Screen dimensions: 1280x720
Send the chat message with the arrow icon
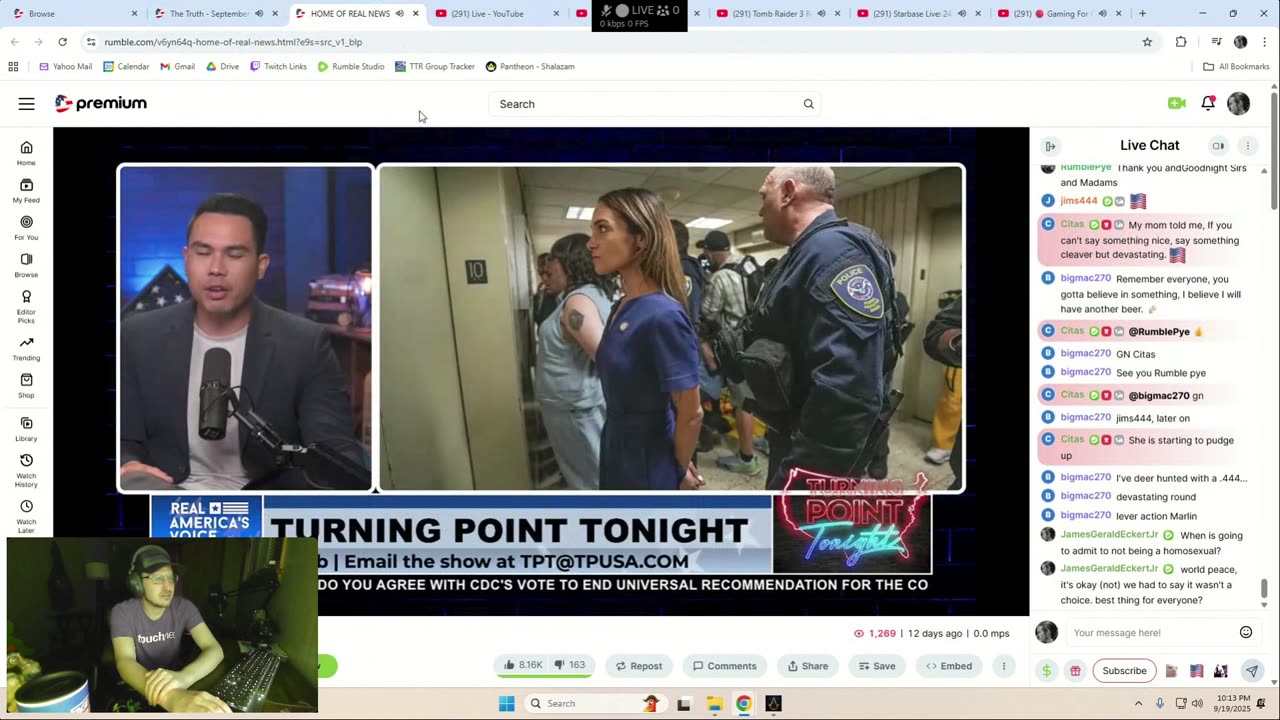(1251, 671)
